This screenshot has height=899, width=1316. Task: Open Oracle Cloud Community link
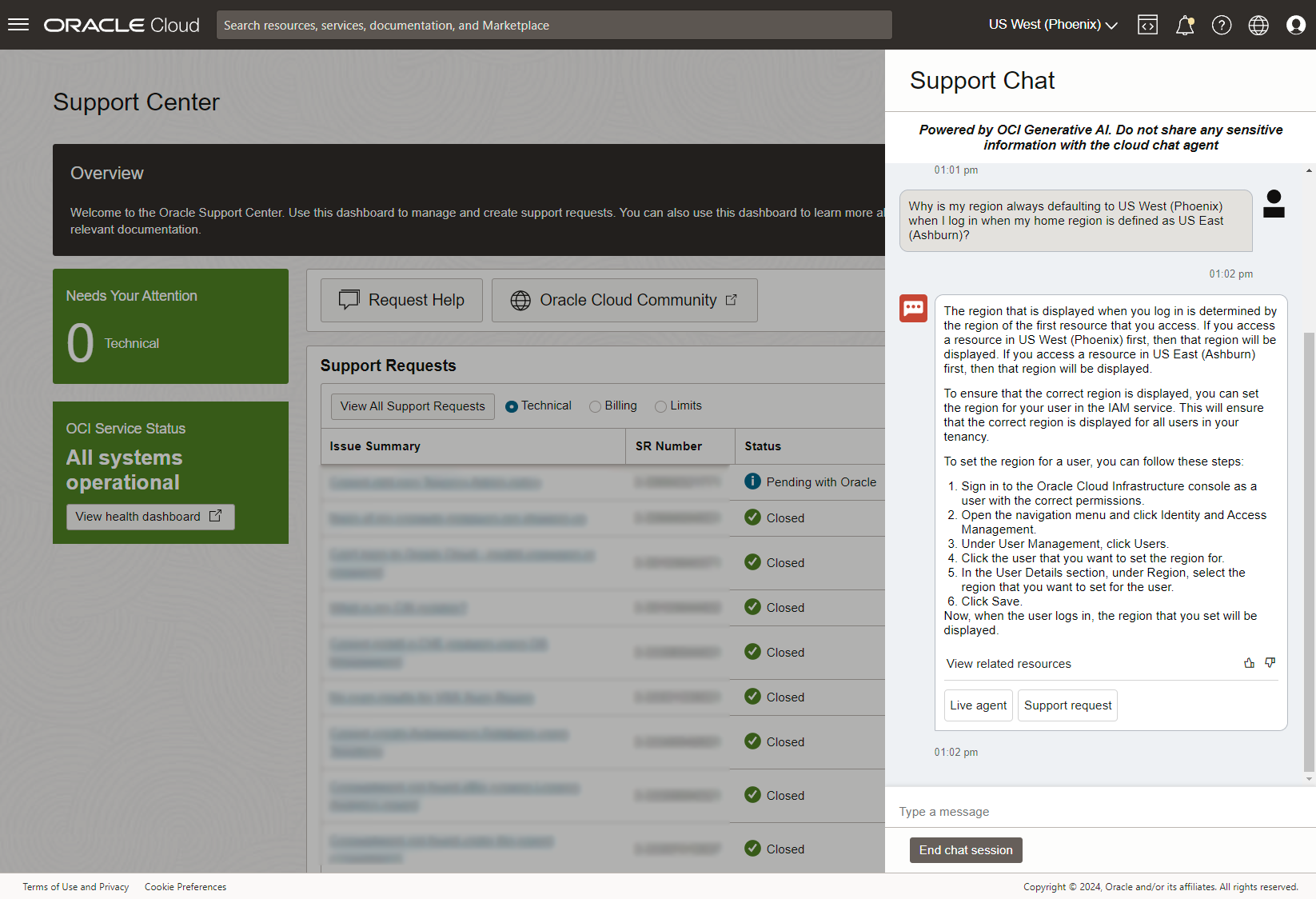click(x=624, y=300)
